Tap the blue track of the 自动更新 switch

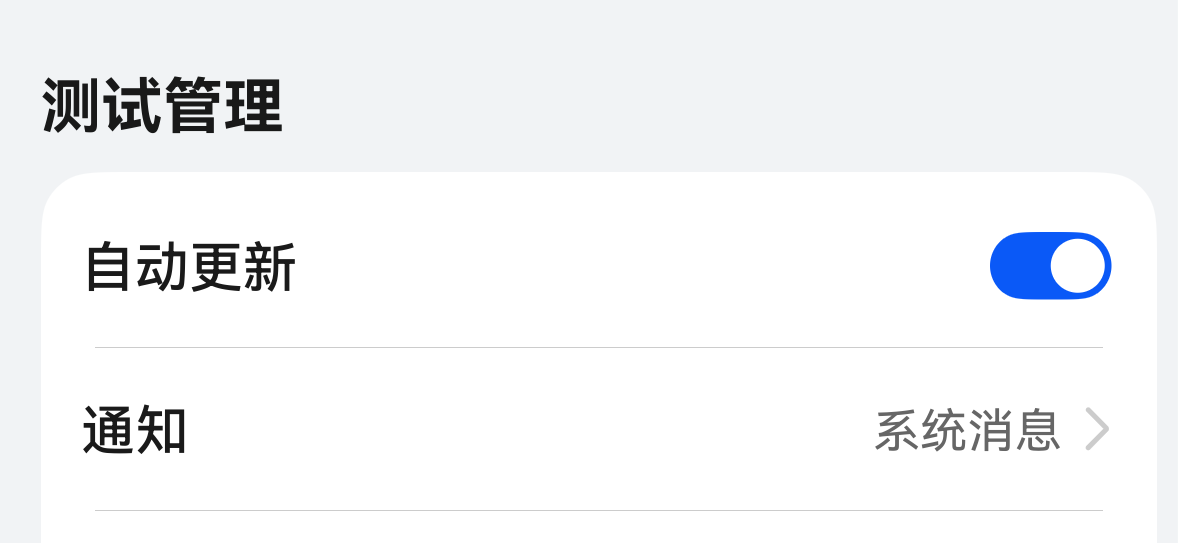pos(1018,266)
